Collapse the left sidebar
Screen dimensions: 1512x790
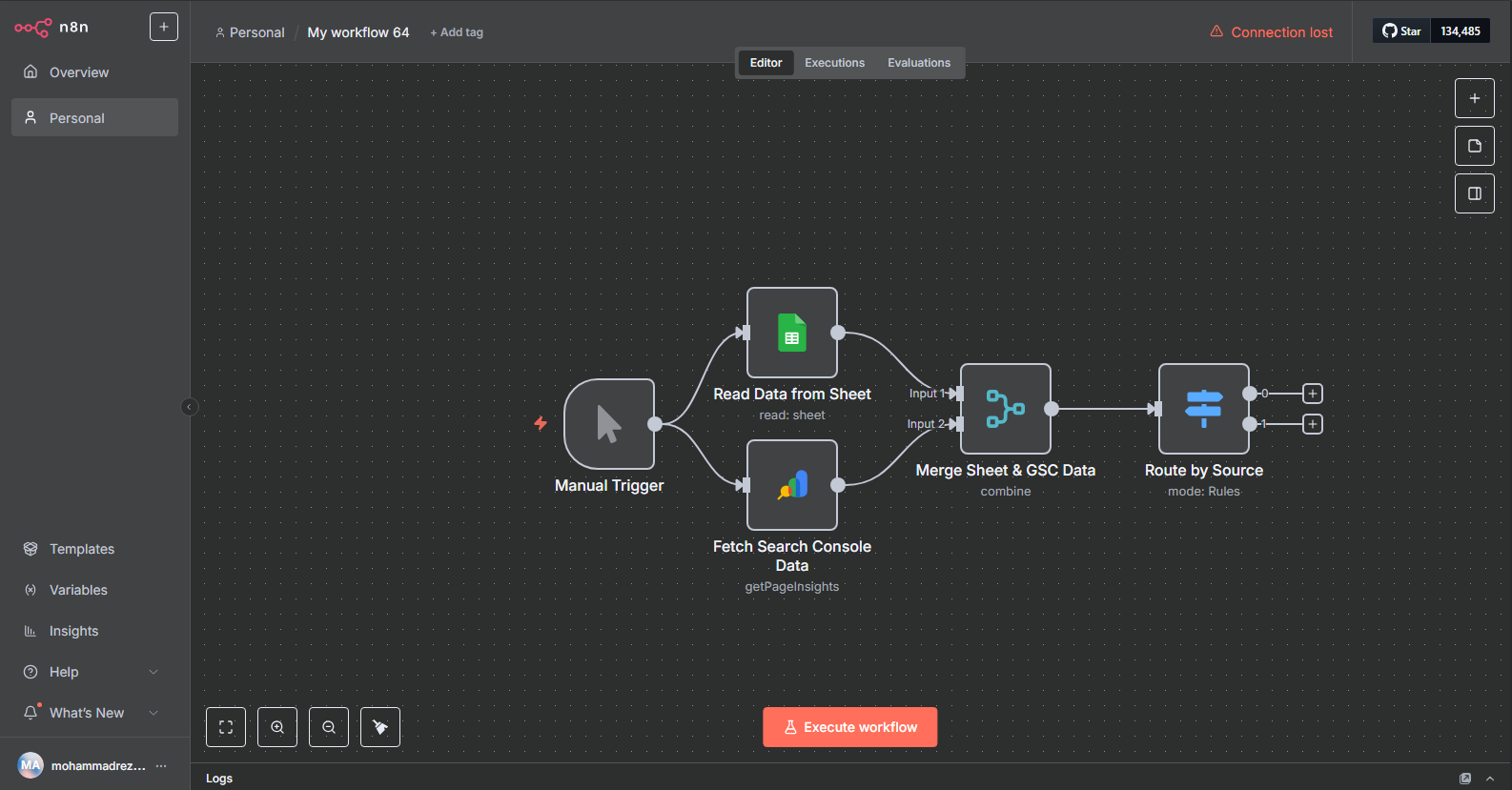189,407
